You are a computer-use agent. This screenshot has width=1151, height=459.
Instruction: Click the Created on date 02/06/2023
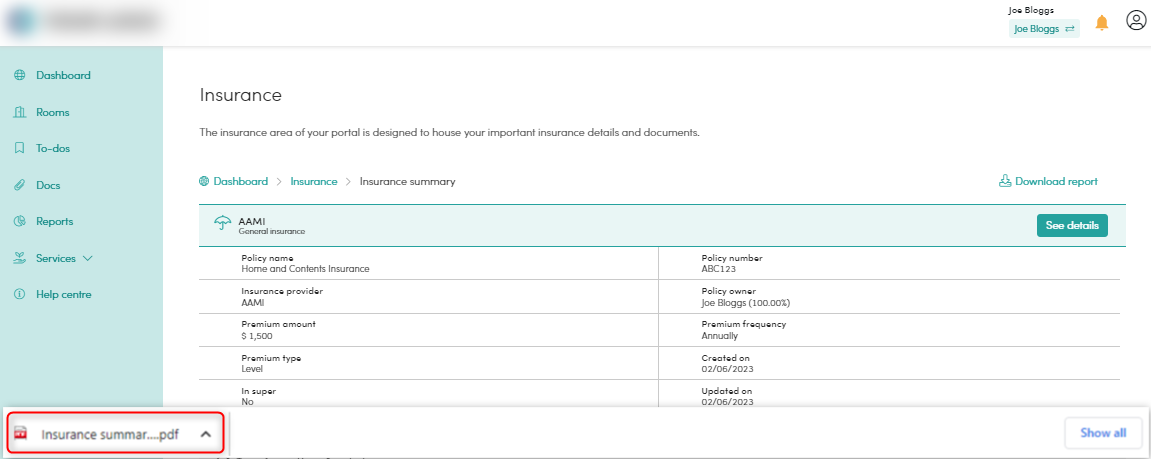(x=727, y=369)
